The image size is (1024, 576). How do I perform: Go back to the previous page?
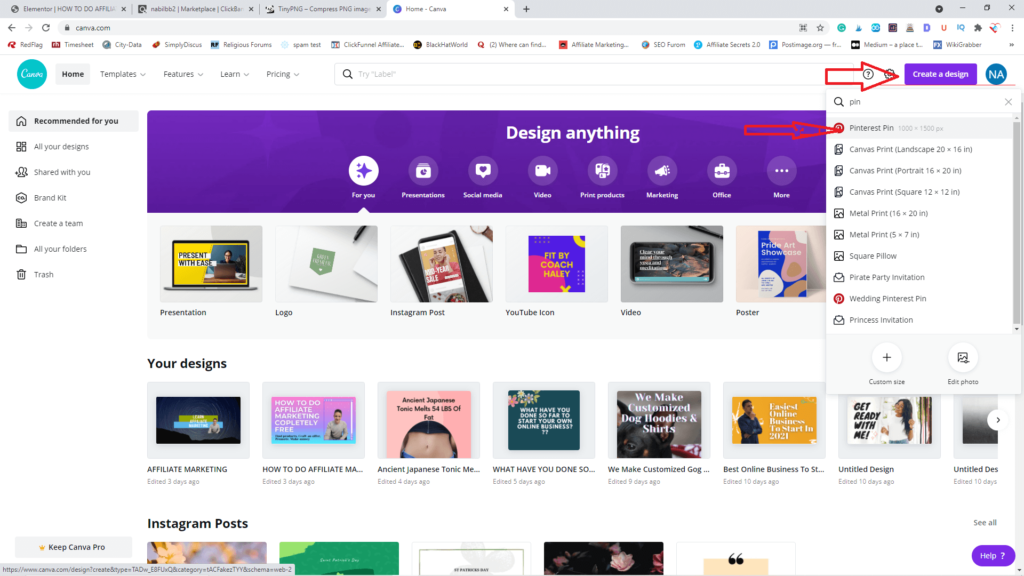tap(12, 27)
